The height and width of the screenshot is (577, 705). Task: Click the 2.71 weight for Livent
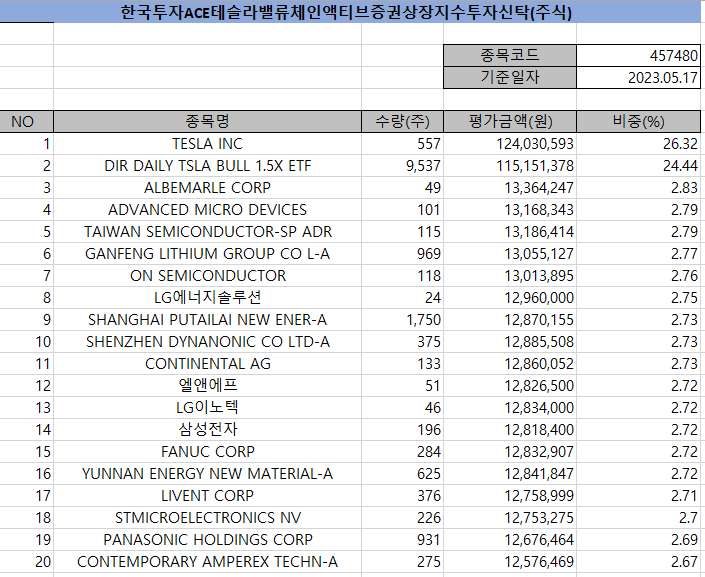tap(638, 496)
